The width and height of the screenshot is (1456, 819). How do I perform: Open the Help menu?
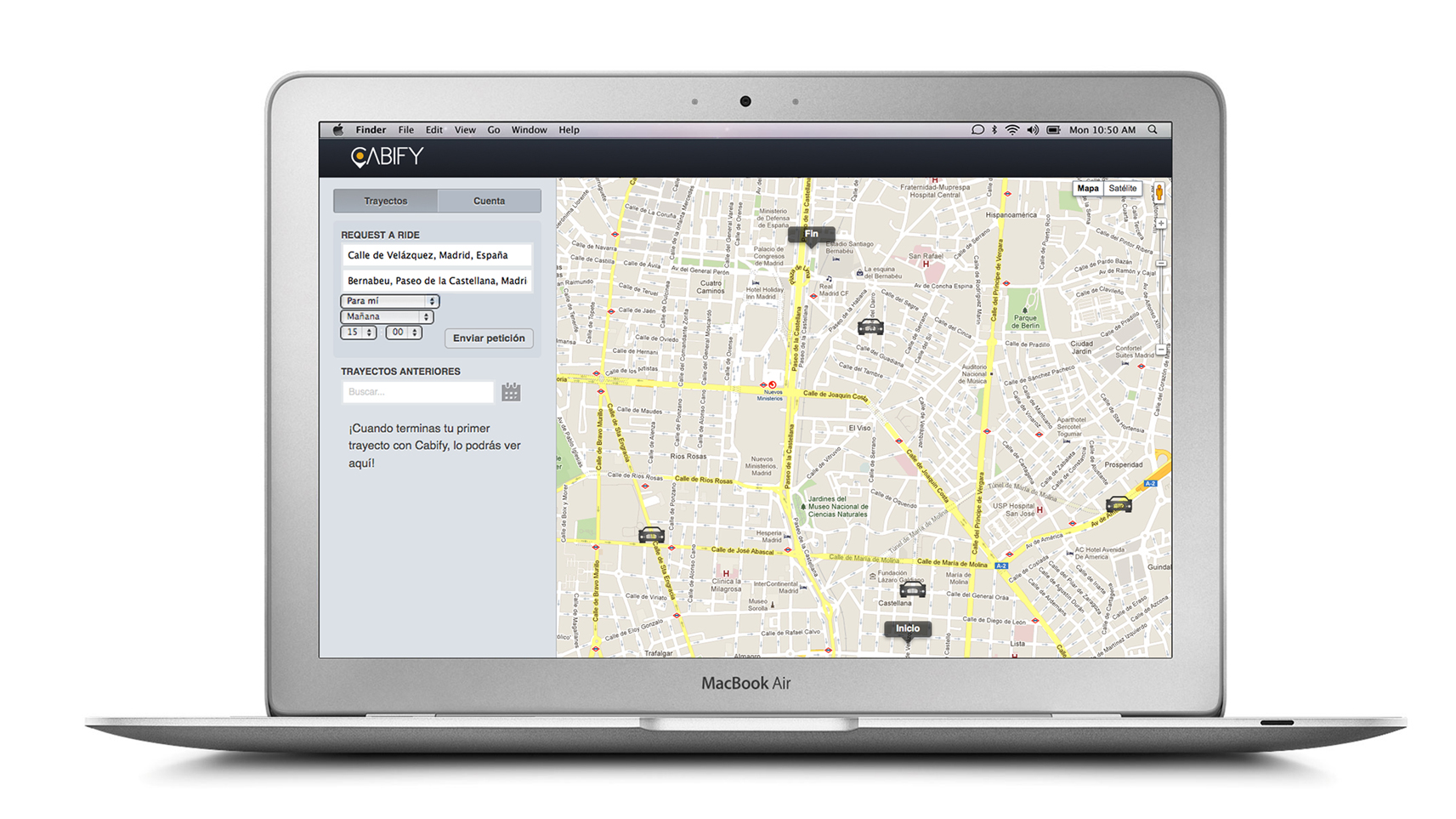tap(569, 130)
